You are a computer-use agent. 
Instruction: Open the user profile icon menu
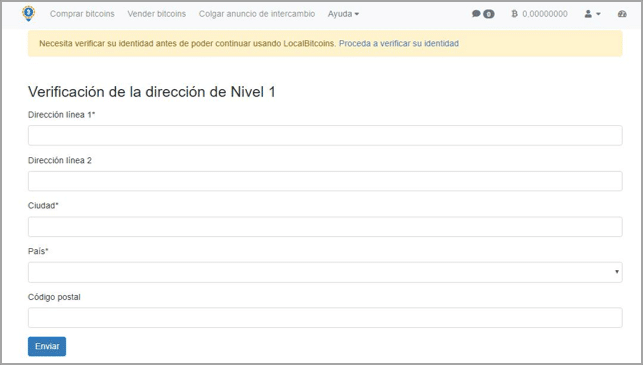(588, 14)
